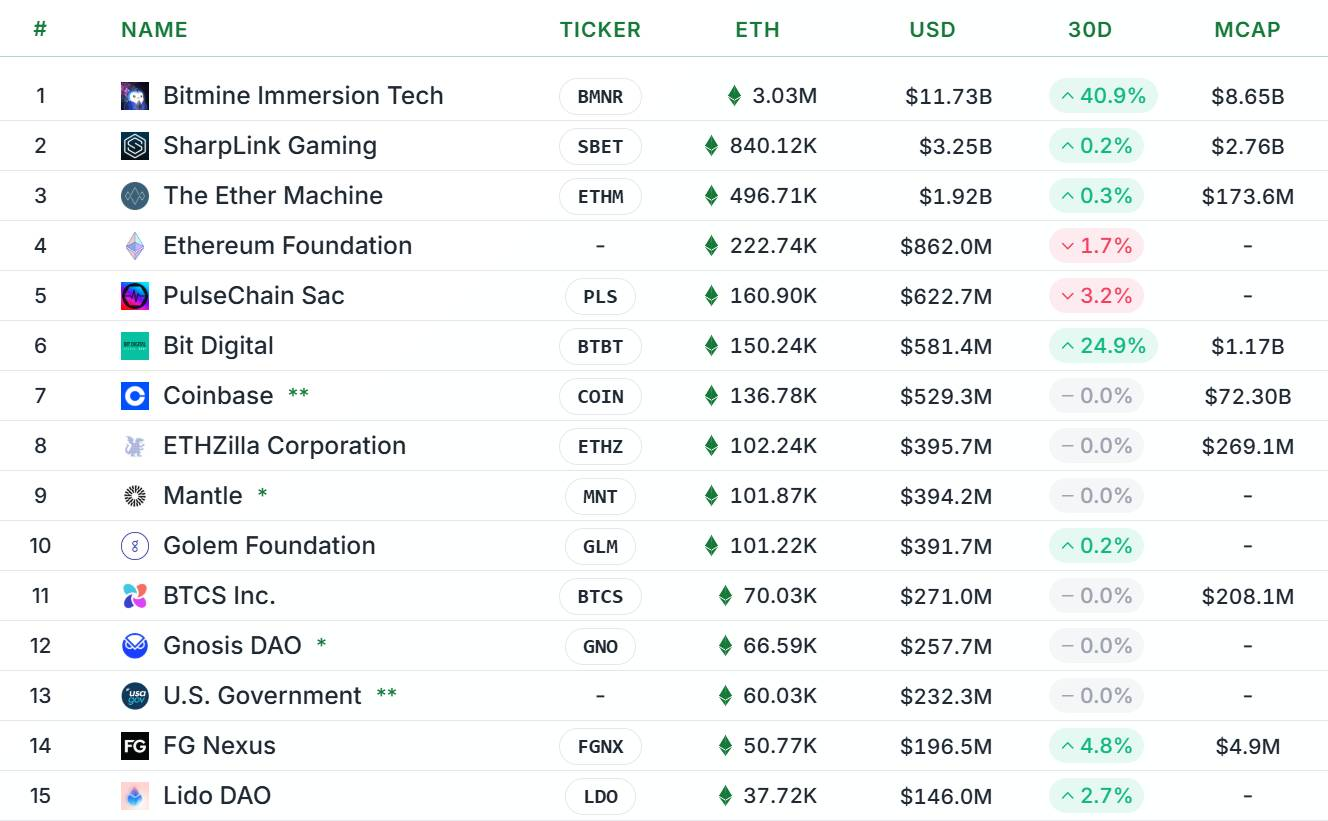Sort table by MCAP column header

click(x=1247, y=30)
